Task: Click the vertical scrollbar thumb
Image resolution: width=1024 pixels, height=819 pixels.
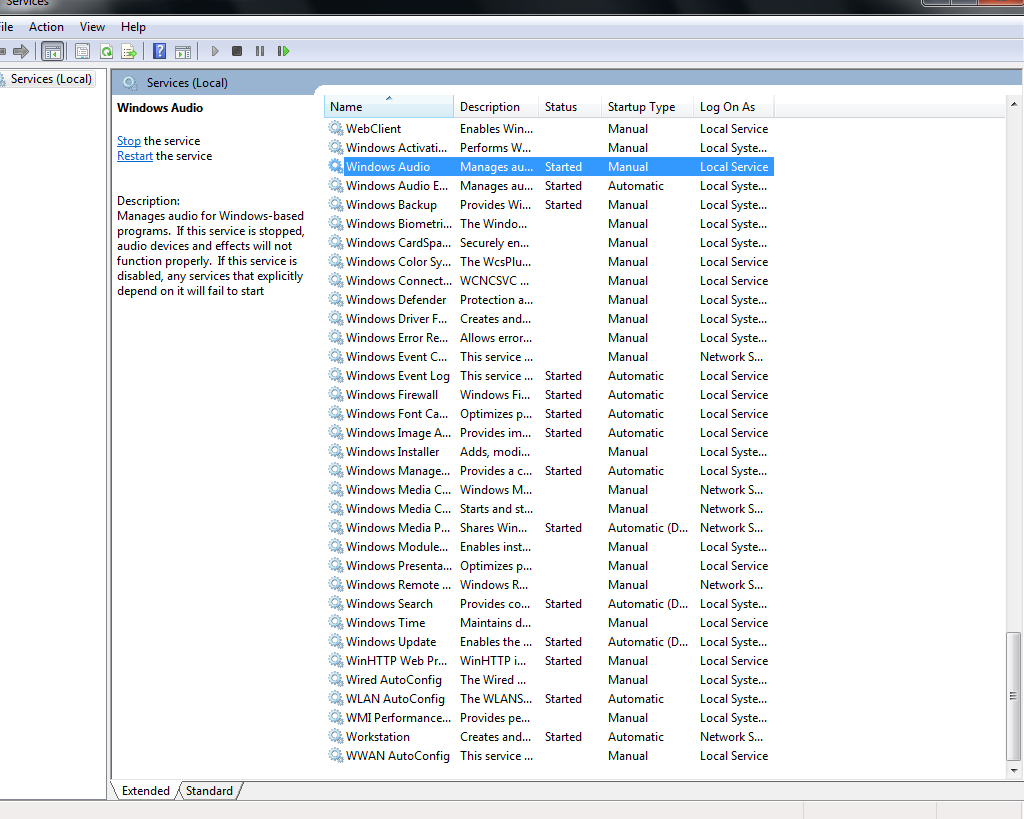Action: [x=1014, y=696]
